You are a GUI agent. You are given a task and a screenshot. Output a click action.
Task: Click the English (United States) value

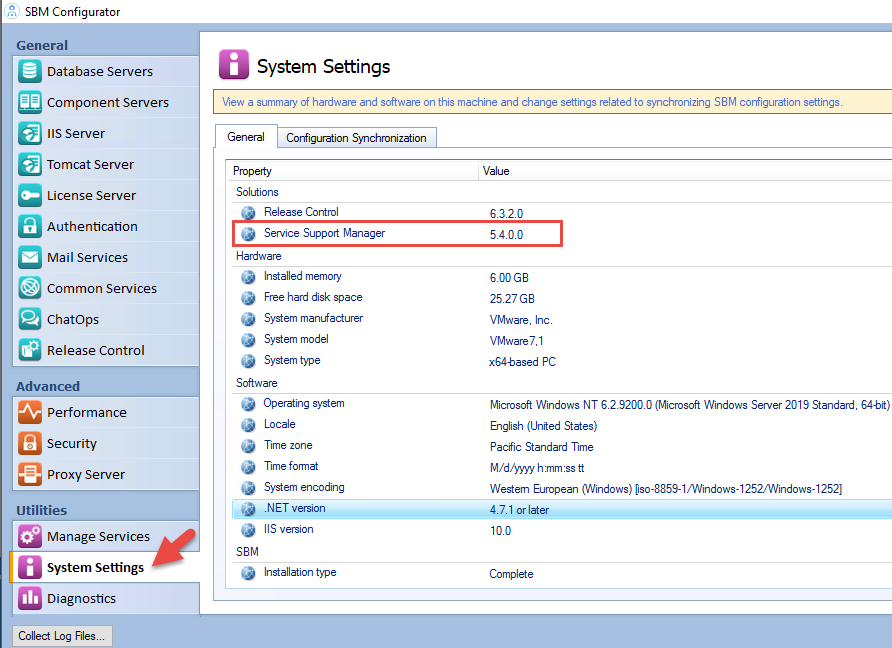tap(543, 426)
